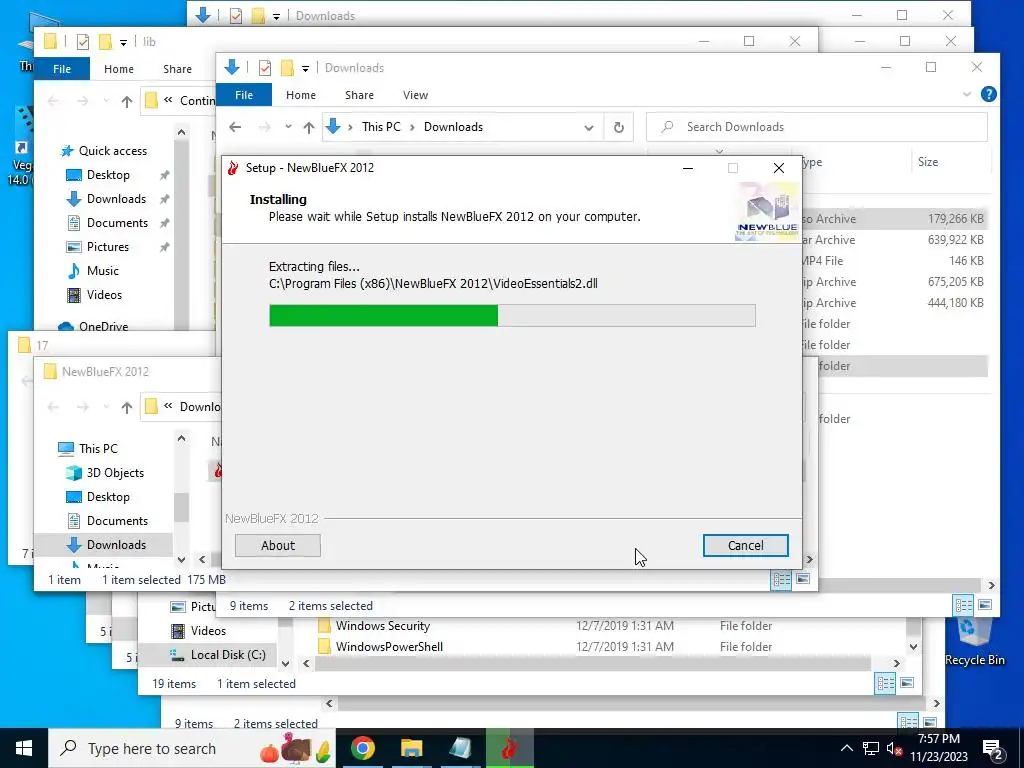Refresh the Downloads folder view
Viewport: 1024px width, 768px height.
tap(618, 127)
